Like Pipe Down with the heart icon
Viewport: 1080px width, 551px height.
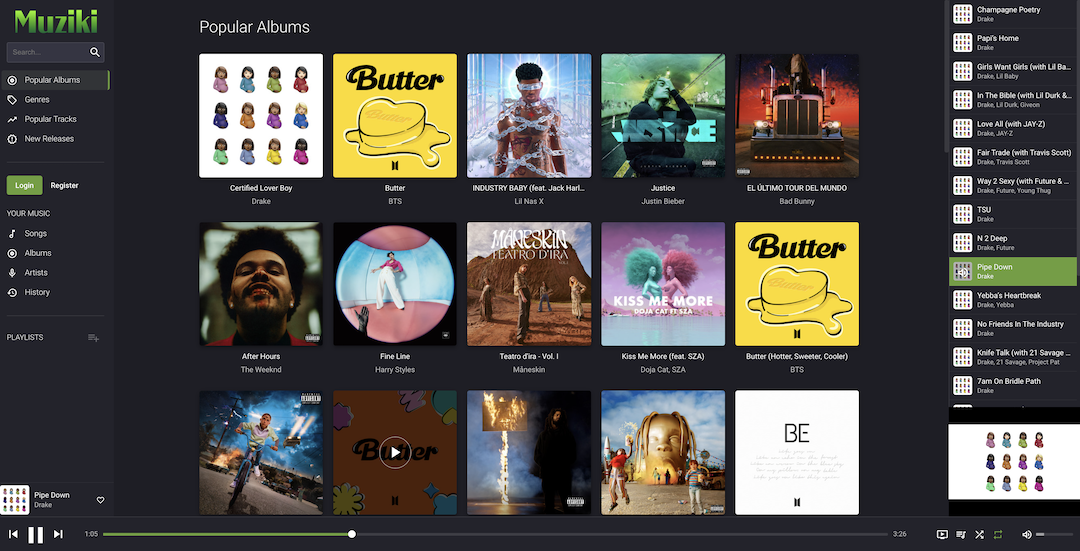point(100,500)
